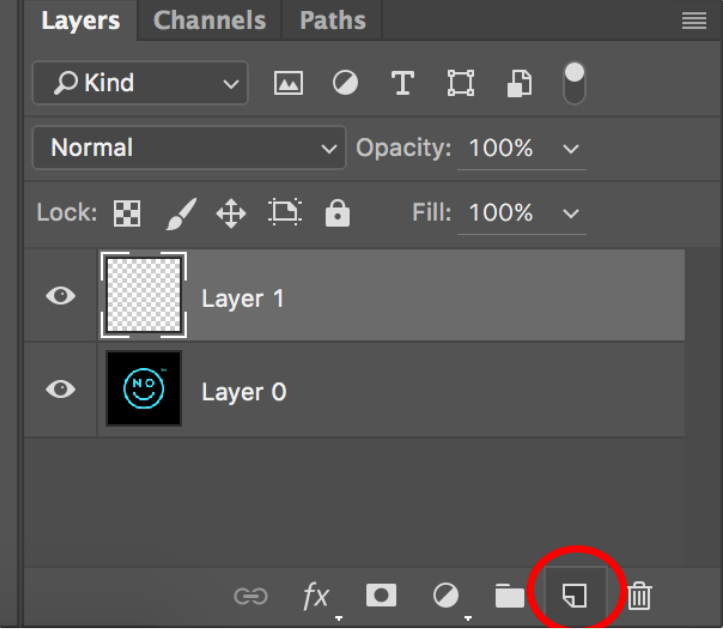Expand the Kind filter dropdown
Viewport: 723px width, 629px height.
point(139,83)
